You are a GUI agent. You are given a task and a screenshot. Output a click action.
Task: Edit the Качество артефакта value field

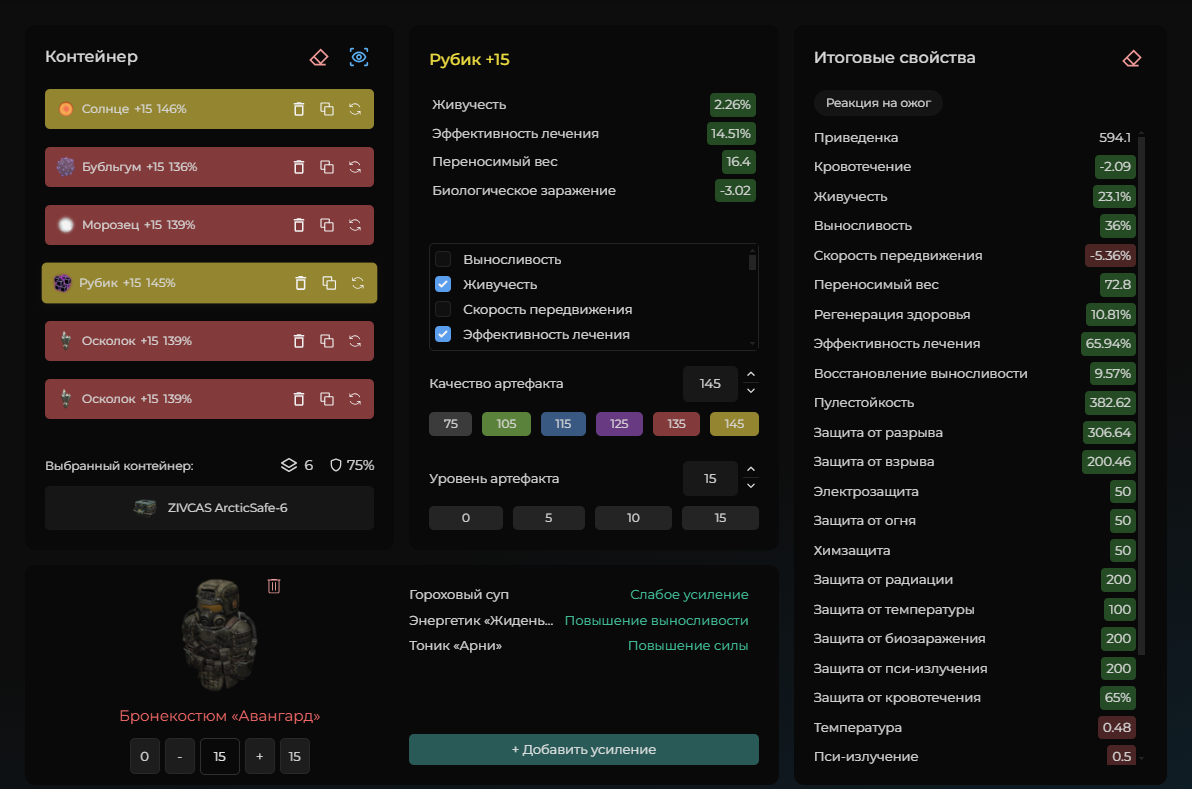coord(710,384)
